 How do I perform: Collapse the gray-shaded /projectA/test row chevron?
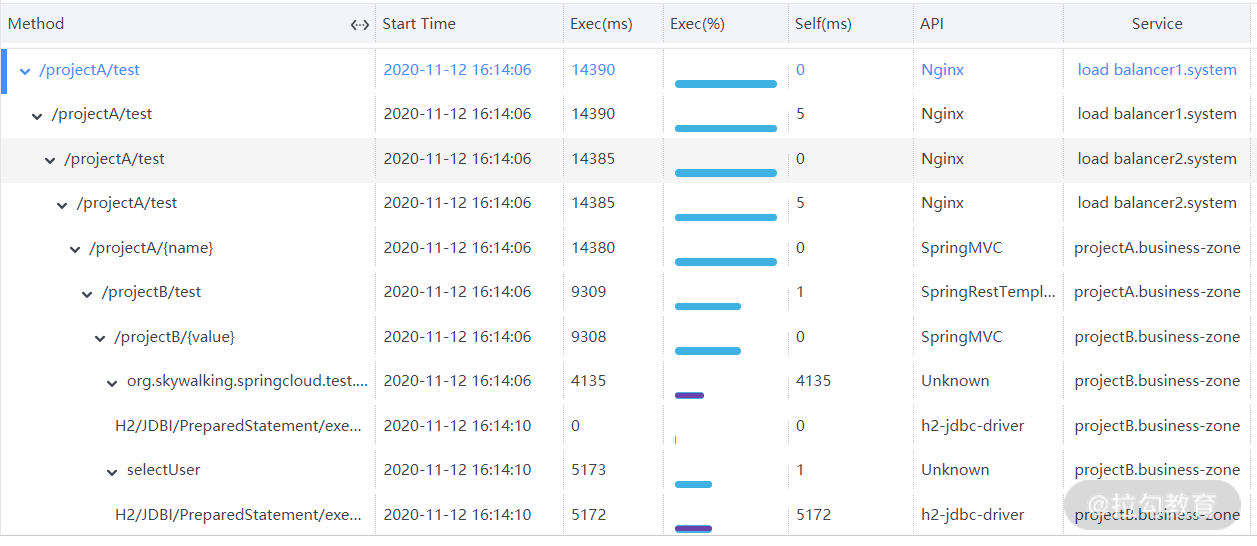pyautogui.click(x=50, y=160)
